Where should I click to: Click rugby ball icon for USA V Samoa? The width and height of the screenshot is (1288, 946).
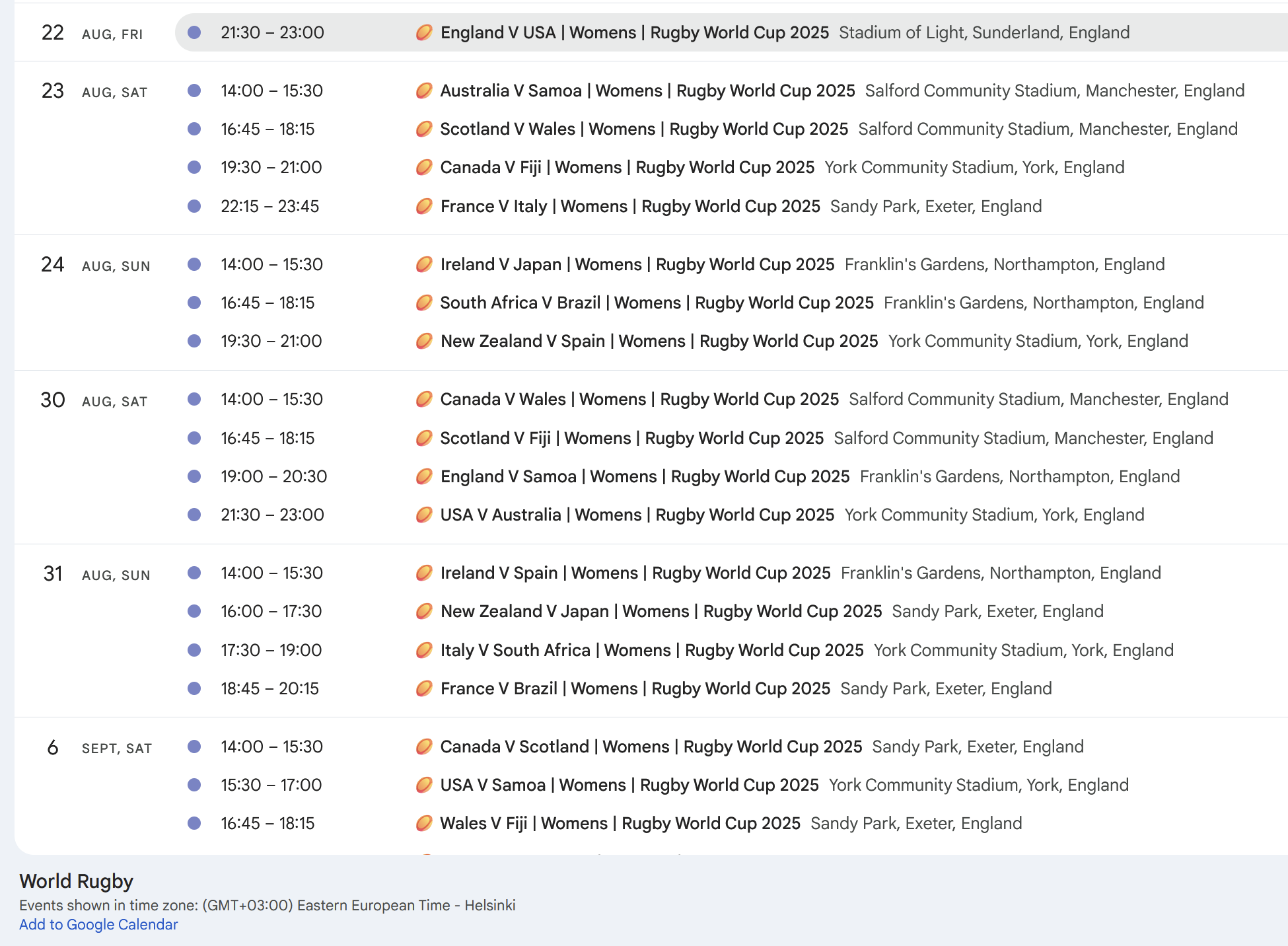424,785
